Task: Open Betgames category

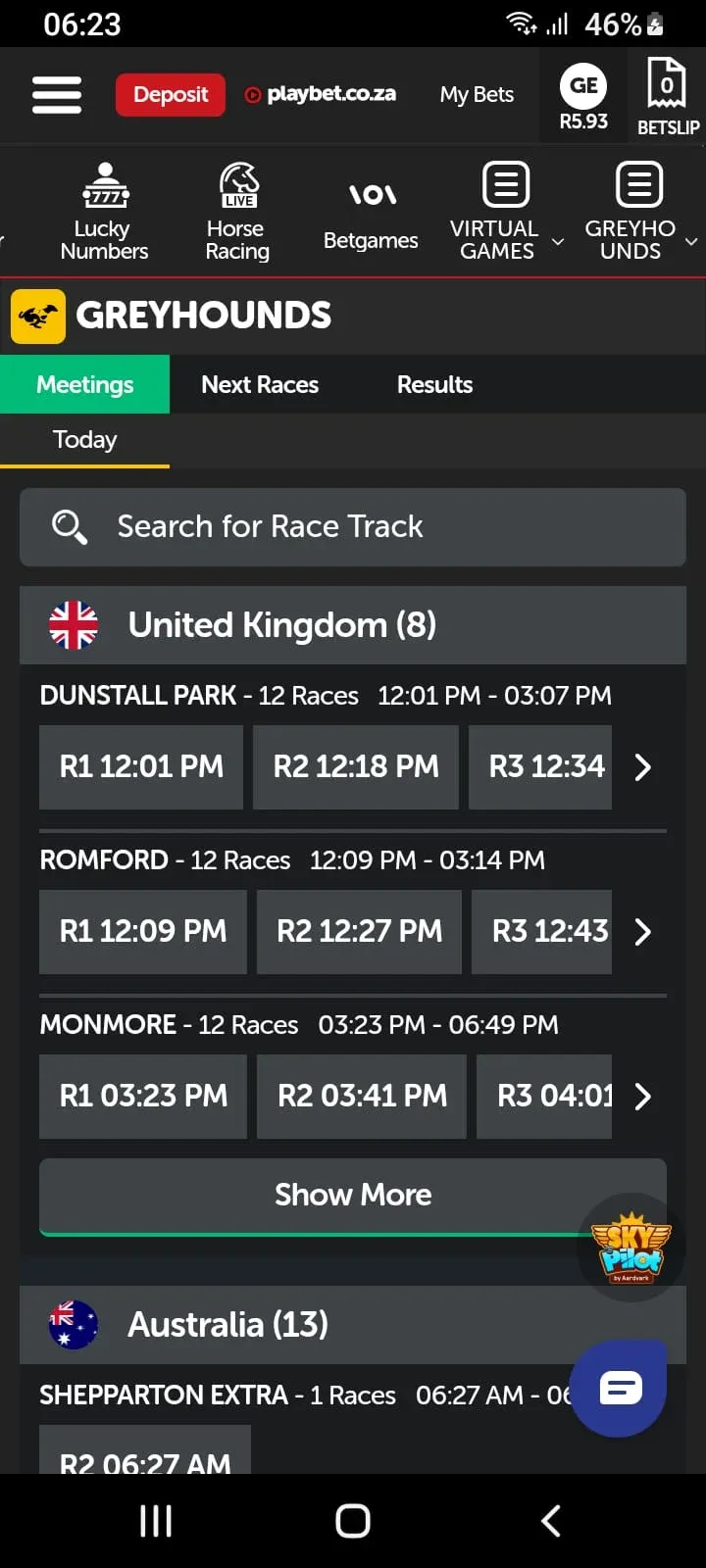Action: tap(371, 216)
